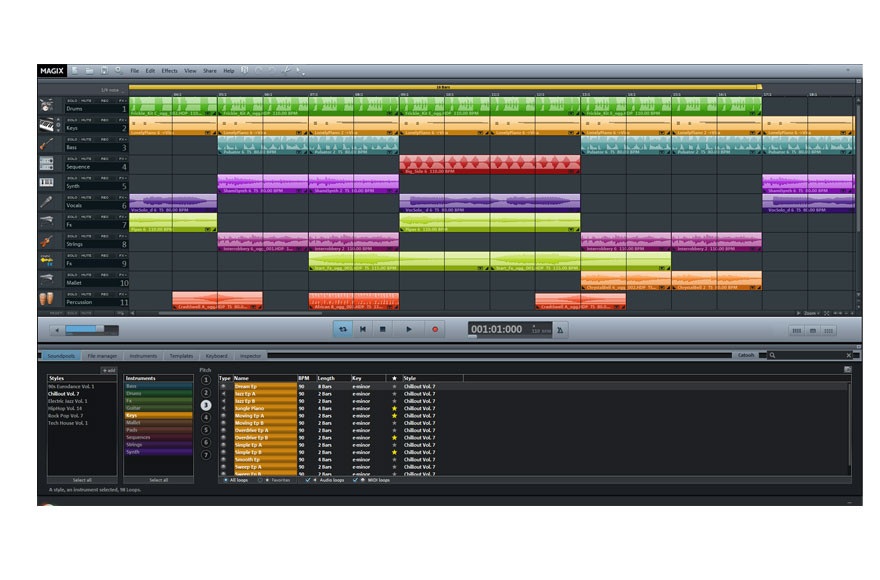The width and height of the screenshot is (880, 580).
Task: Select pitch button 3
Action: [x=206, y=405]
